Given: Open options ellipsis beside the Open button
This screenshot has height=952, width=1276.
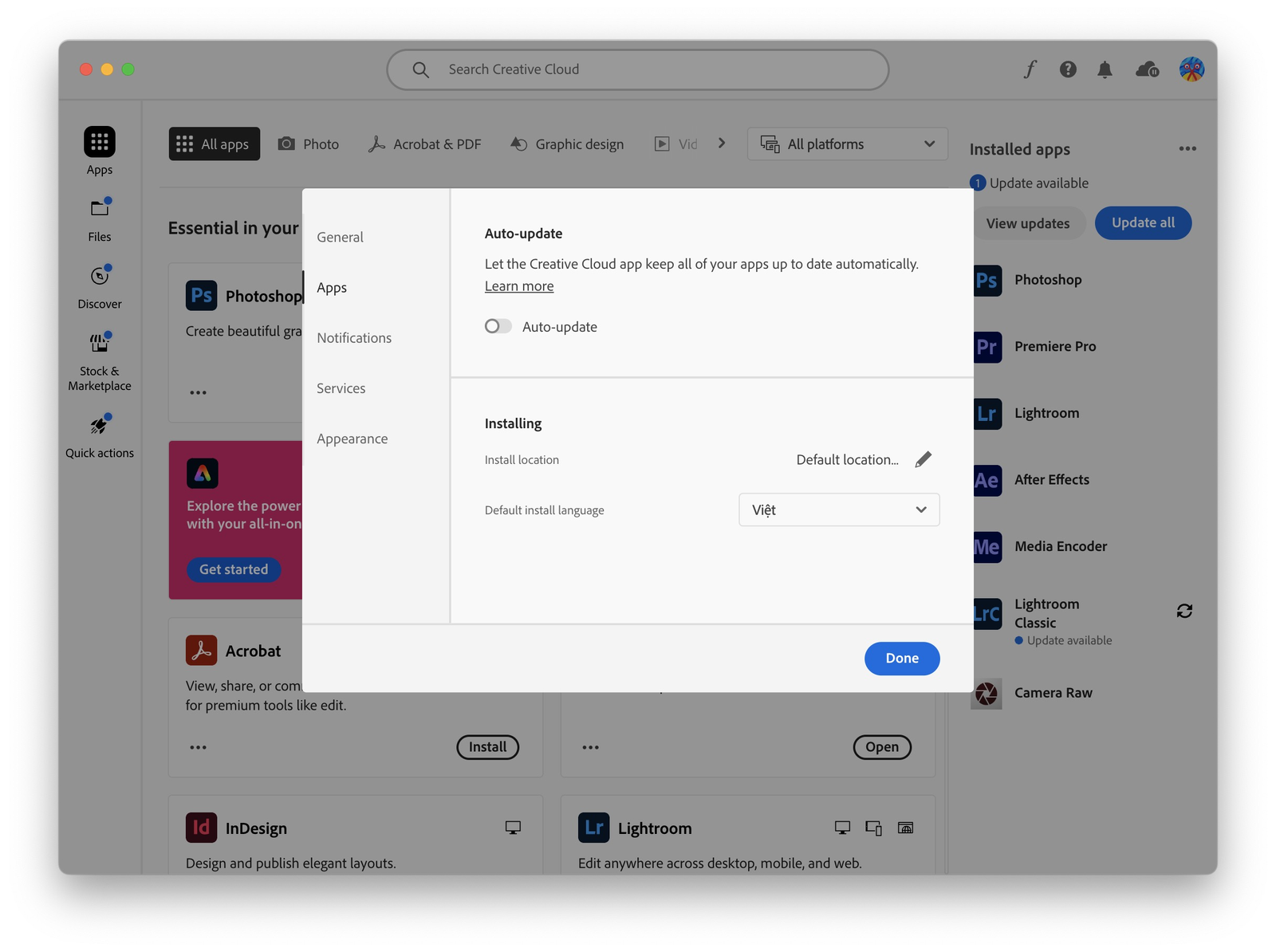Looking at the screenshot, I should [590, 747].
